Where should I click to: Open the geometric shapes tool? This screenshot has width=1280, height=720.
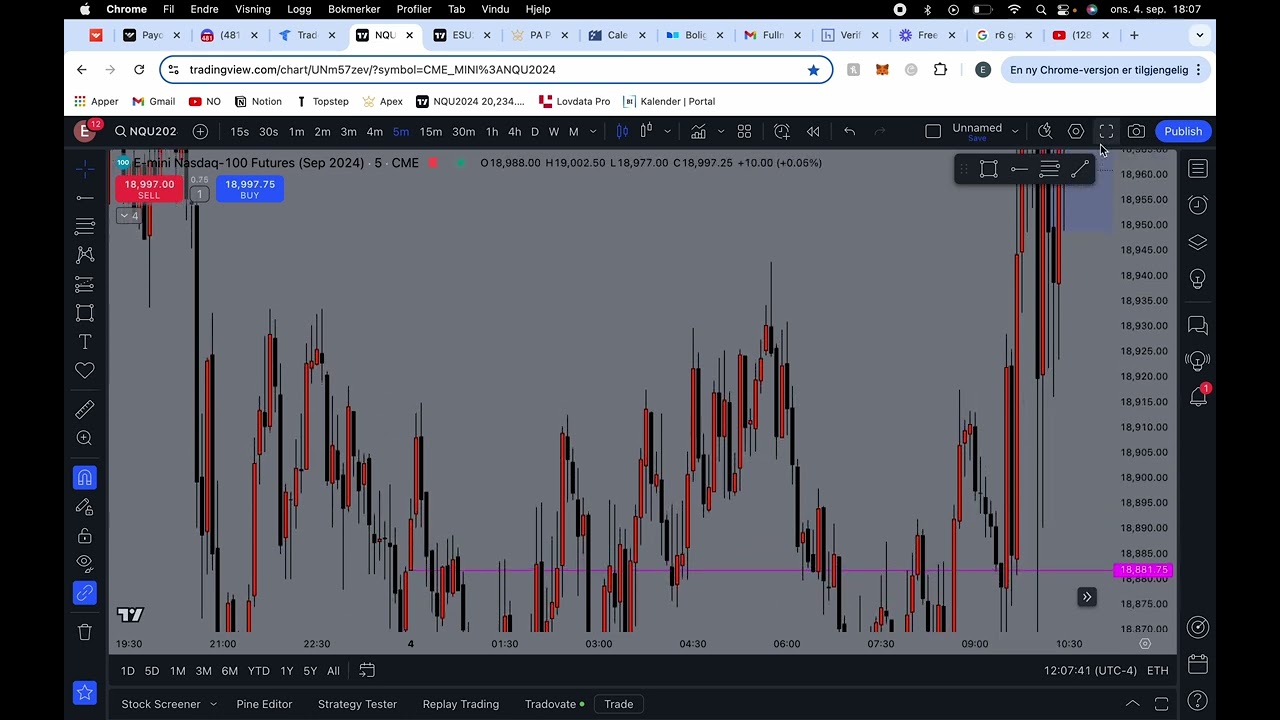85,313
